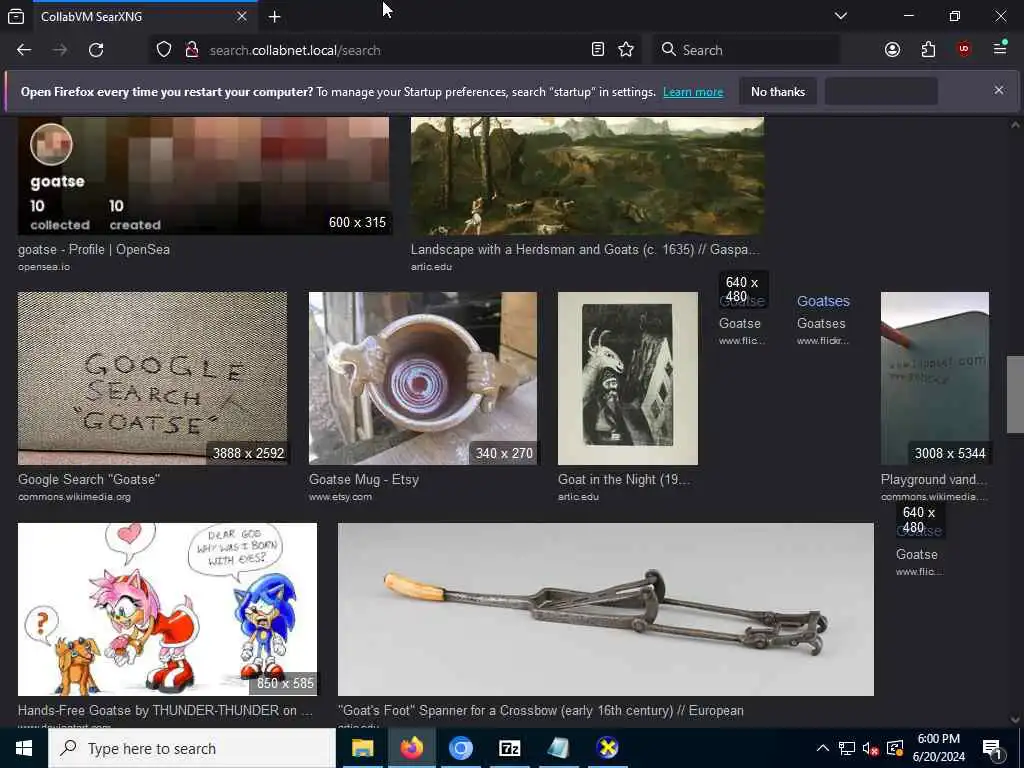Close the startup notification bar
The image size is (1024, 768).
click(999, 90)
